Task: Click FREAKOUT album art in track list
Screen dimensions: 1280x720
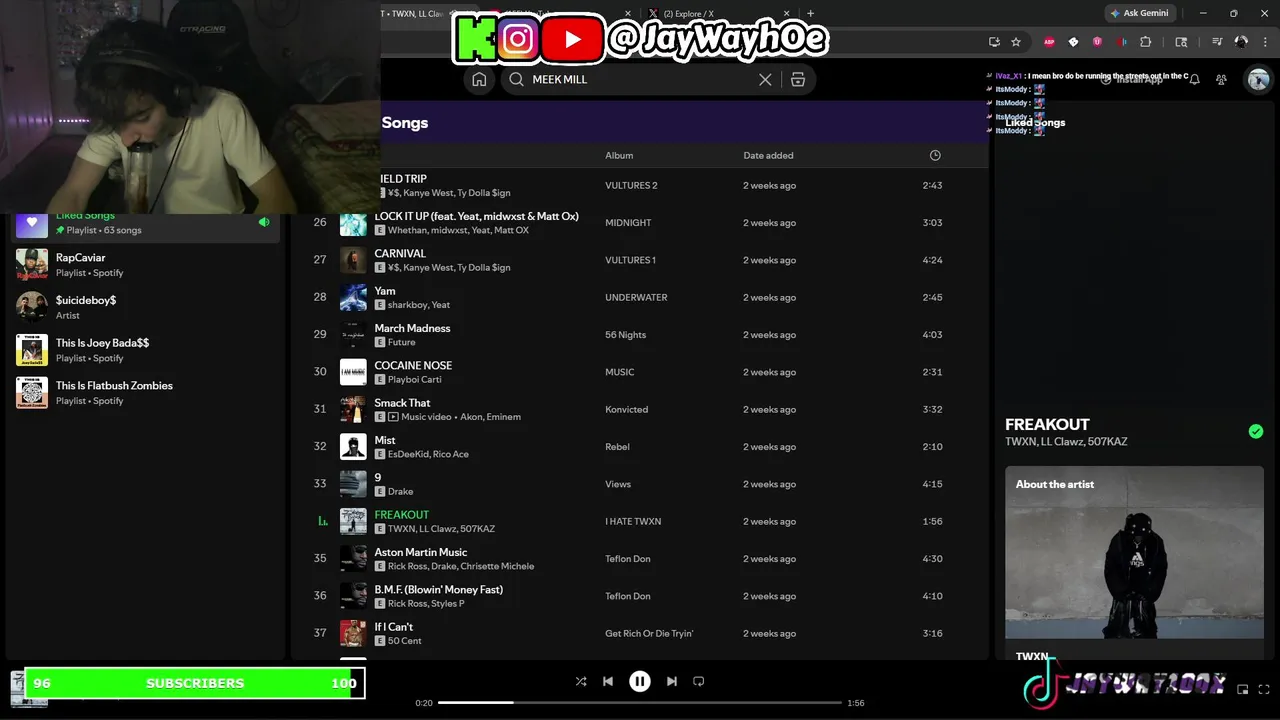Action: click(353, 521)
